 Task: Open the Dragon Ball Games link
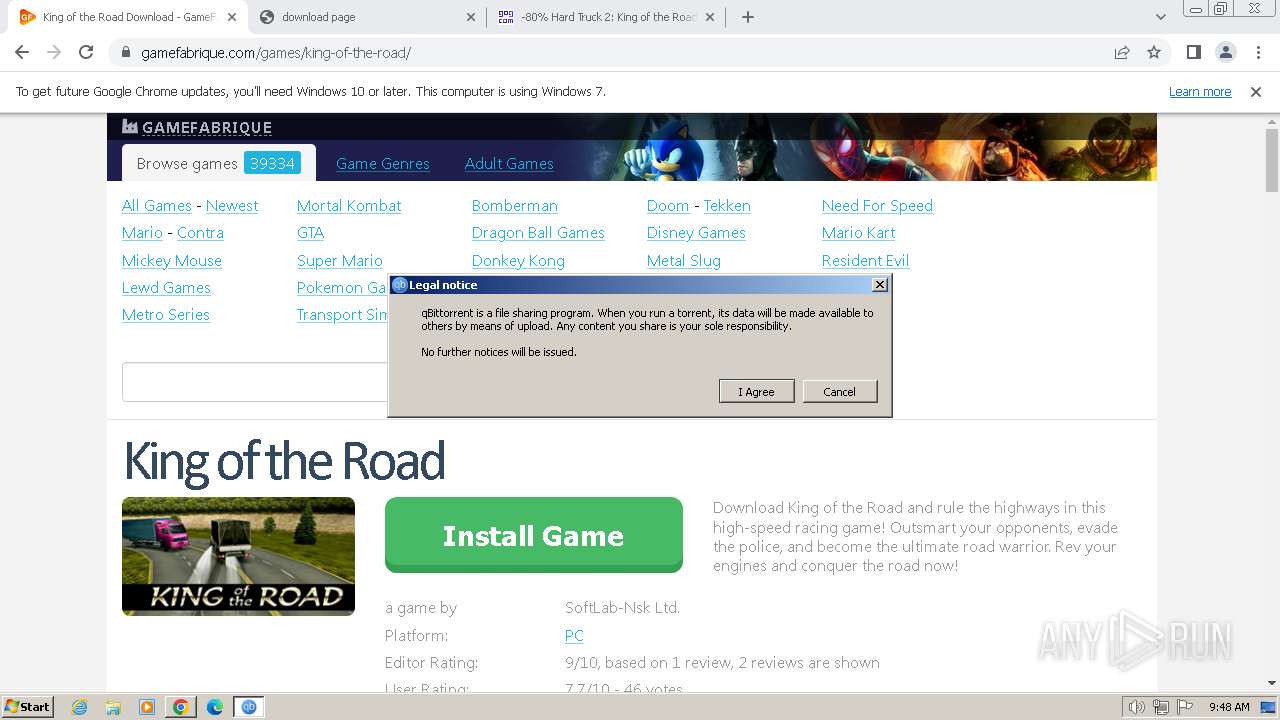coord(538,233)
